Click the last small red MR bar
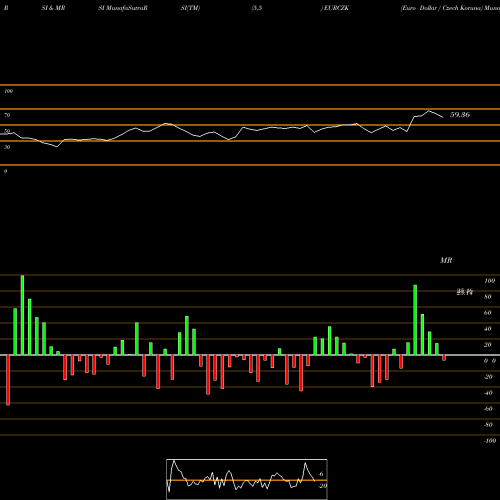The height and width of the screenshot is (500, 500). (x=444, y=358)
